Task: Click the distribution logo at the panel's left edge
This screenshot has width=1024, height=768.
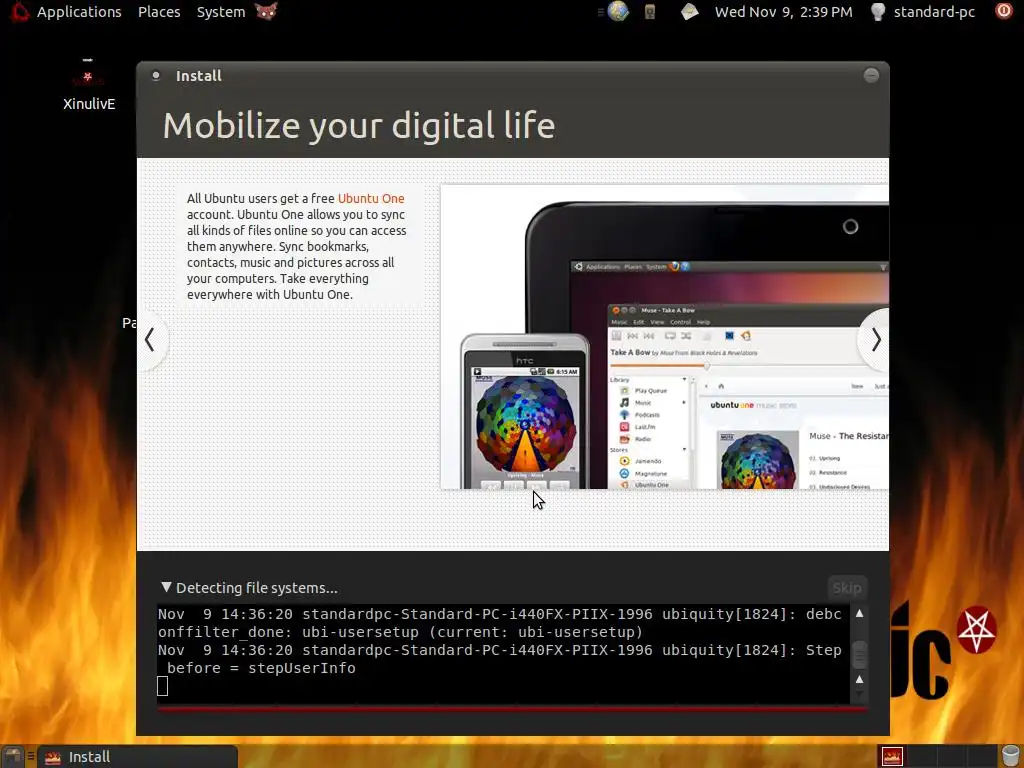Action: click(20, 11)
